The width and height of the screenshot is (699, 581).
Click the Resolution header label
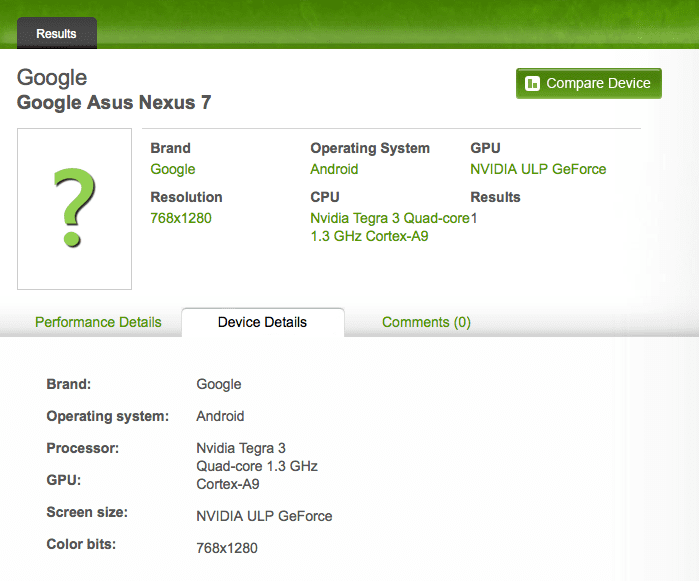pos(186,197)
